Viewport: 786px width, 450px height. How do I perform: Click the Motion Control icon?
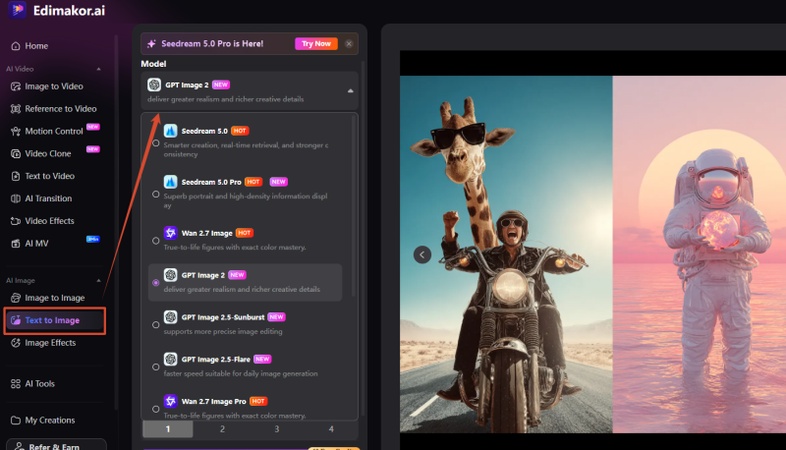coord(16,131)
